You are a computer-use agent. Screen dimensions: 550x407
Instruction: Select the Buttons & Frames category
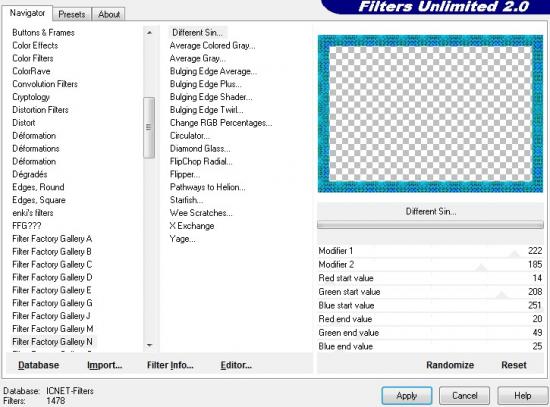click(x=43, y=33)
